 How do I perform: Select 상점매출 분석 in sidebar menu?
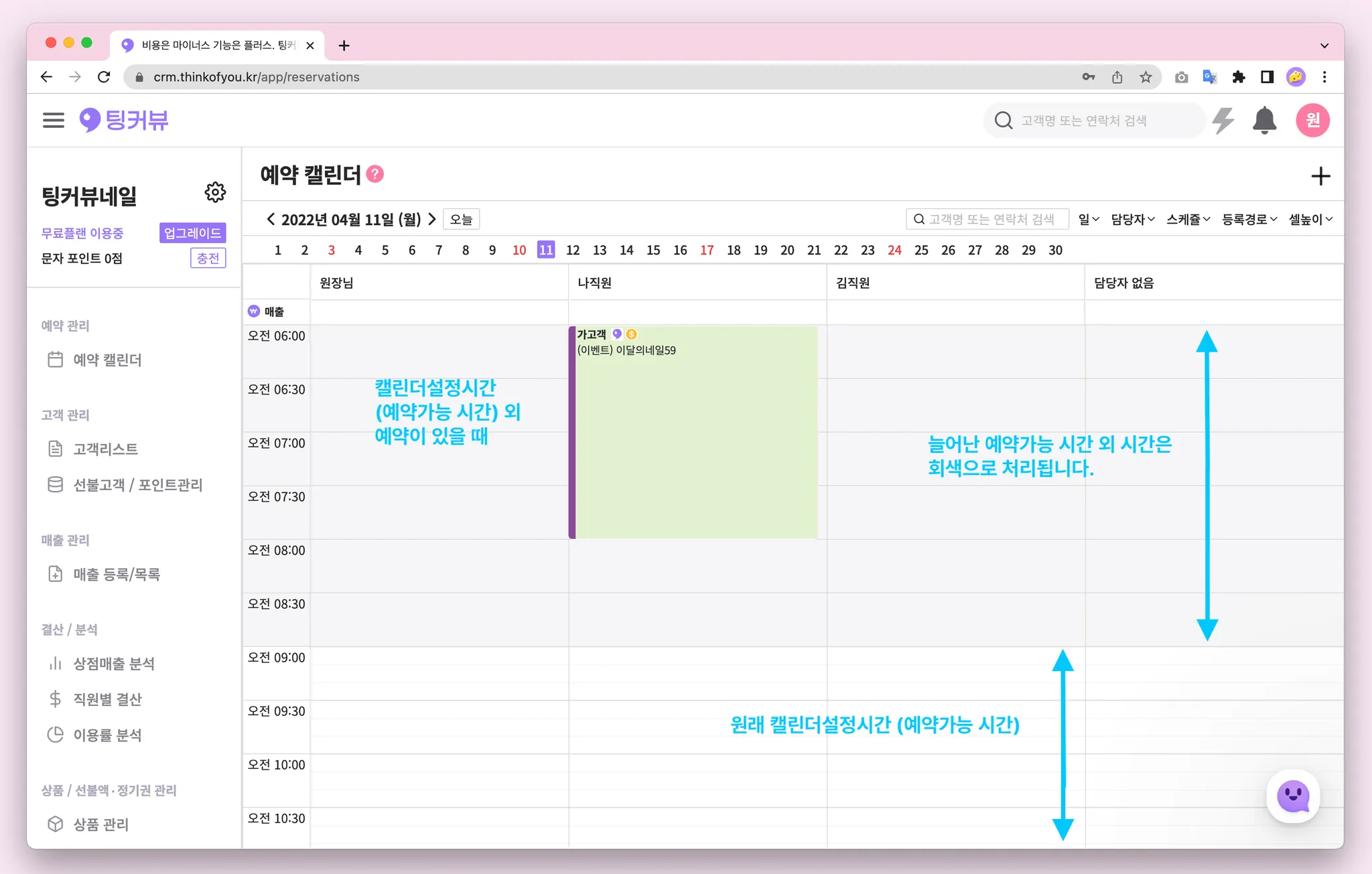tap(113, 664)
